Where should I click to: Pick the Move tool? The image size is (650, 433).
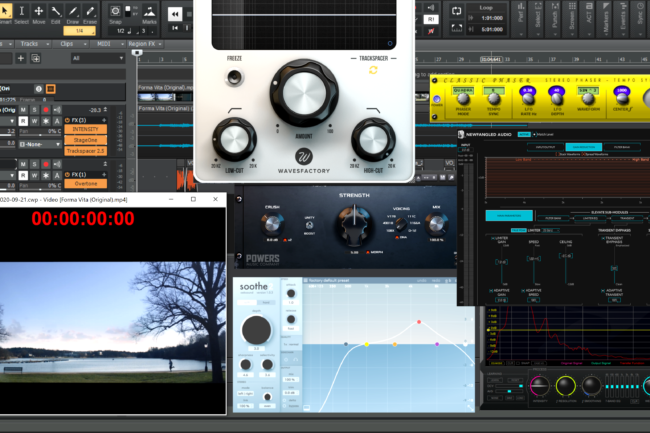click(39, 12)
